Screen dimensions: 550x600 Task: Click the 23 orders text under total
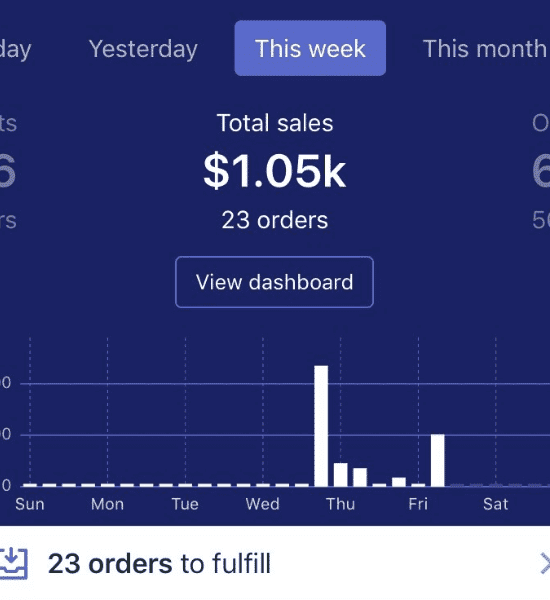tap(275, 220)
